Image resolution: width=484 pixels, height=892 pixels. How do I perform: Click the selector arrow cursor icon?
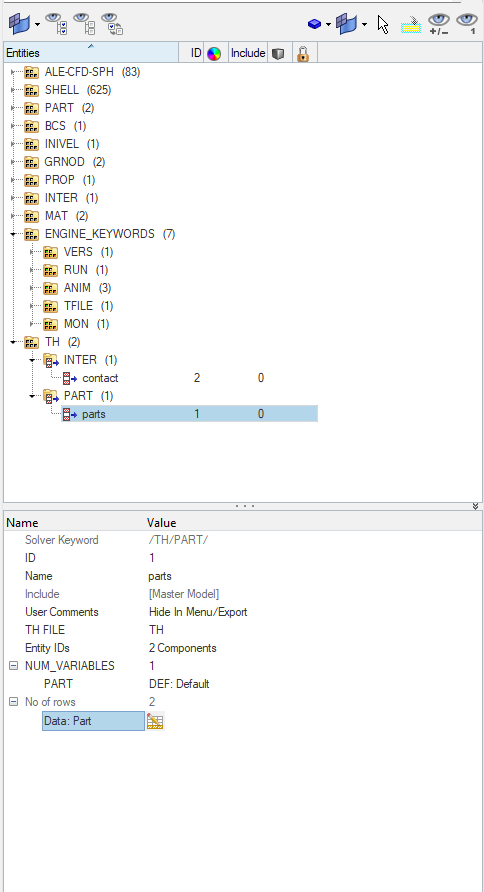[x=383, y=24]
